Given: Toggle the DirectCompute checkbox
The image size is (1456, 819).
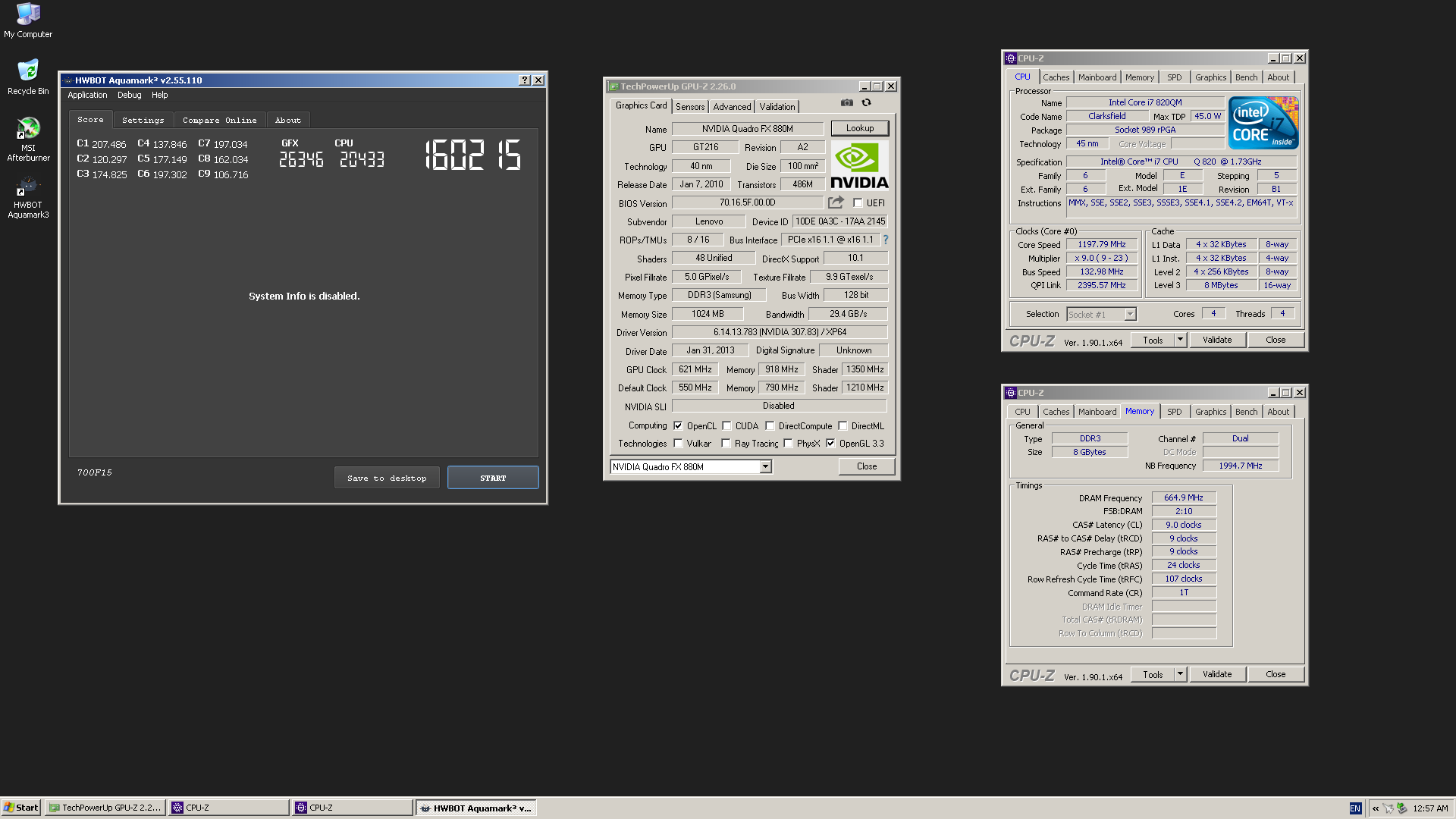Looking at the screenshot, I should (x=770, y=426).
